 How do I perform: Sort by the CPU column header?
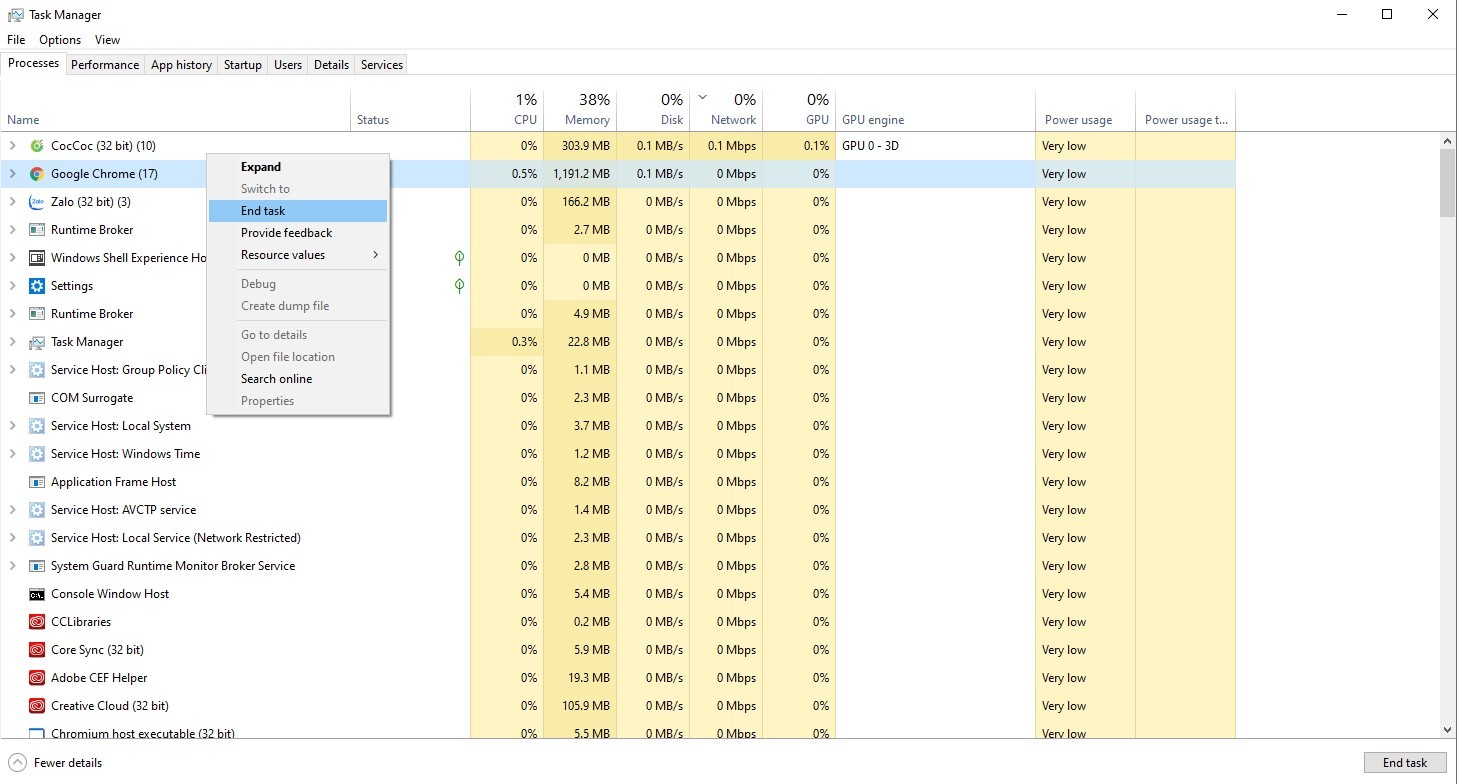(x=507, y=110)
